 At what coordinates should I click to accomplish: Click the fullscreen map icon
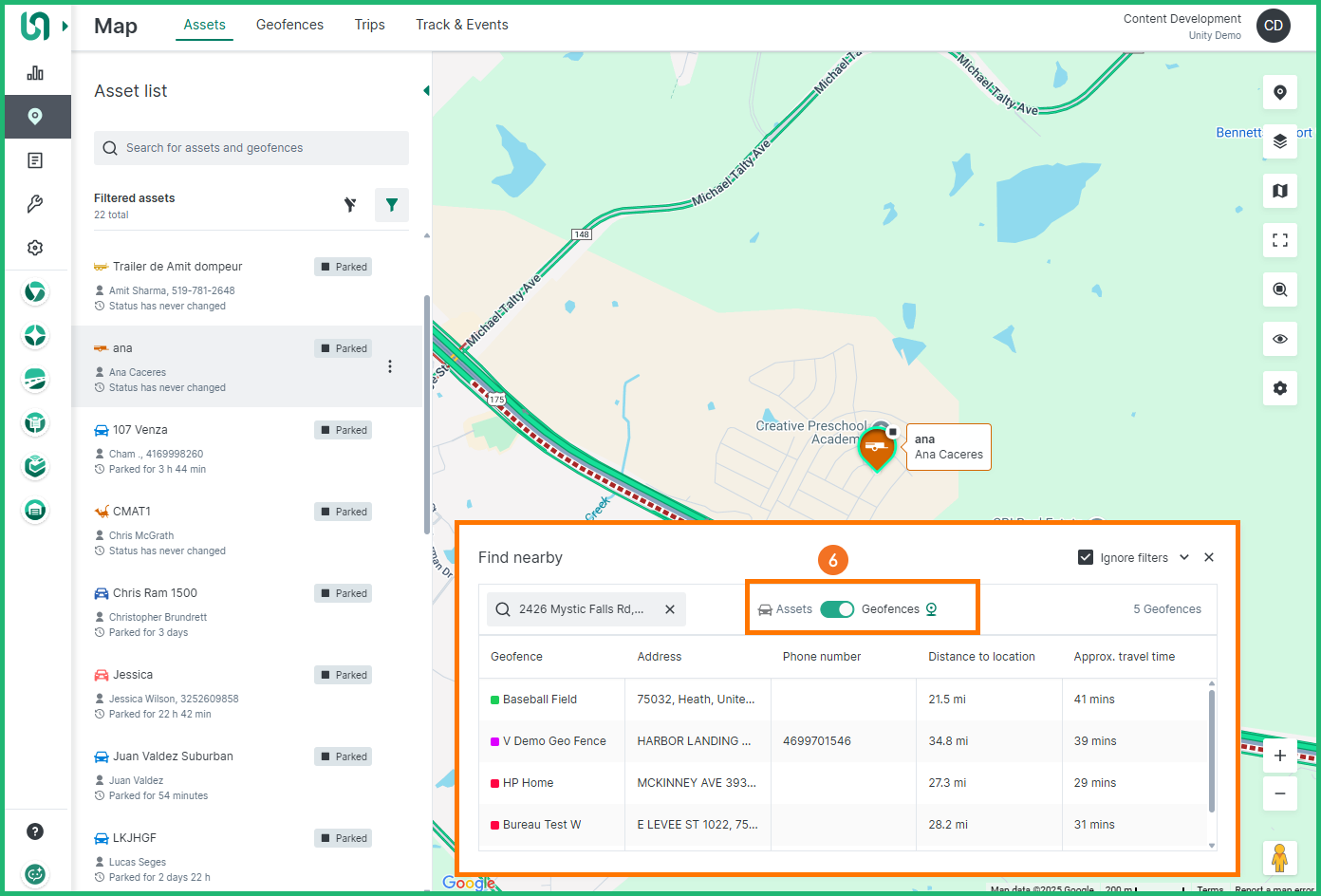(1279, 240)
